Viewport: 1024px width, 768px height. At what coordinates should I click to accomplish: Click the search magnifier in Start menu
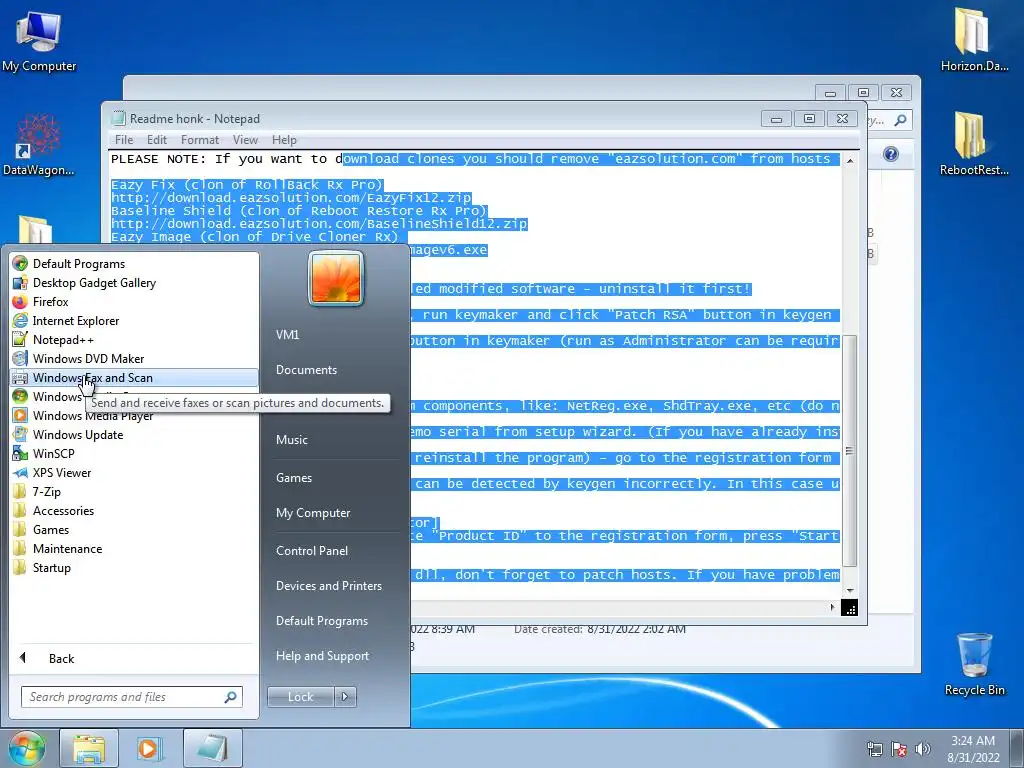231,697
